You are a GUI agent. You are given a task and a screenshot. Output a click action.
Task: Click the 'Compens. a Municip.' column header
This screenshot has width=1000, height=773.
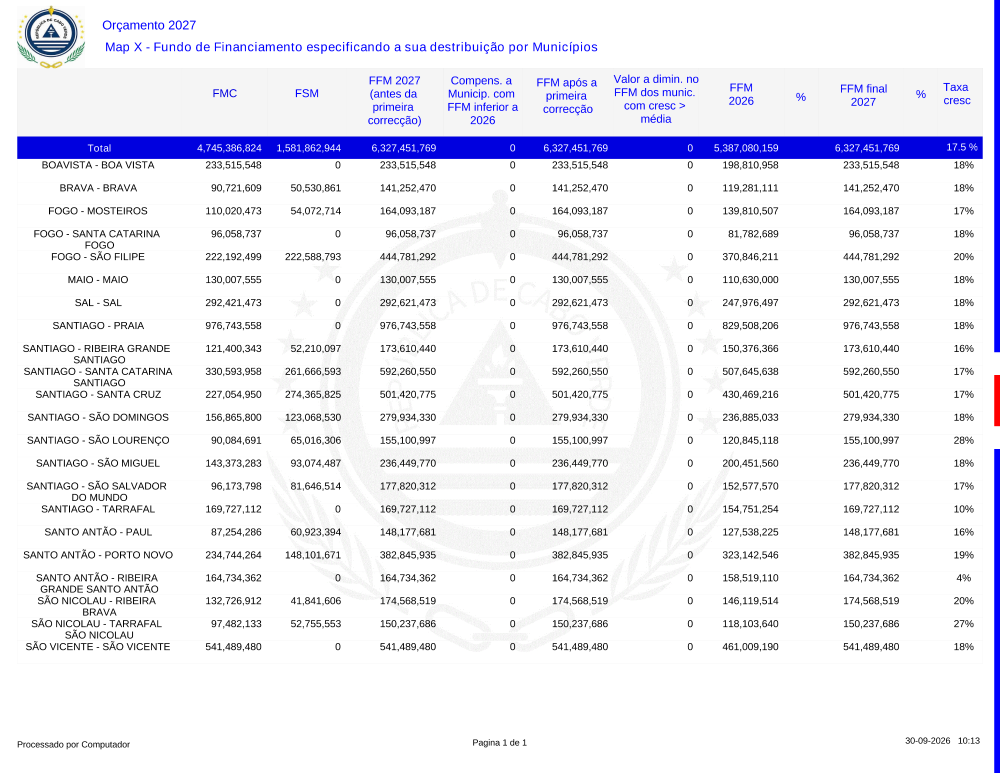[482, 100]
